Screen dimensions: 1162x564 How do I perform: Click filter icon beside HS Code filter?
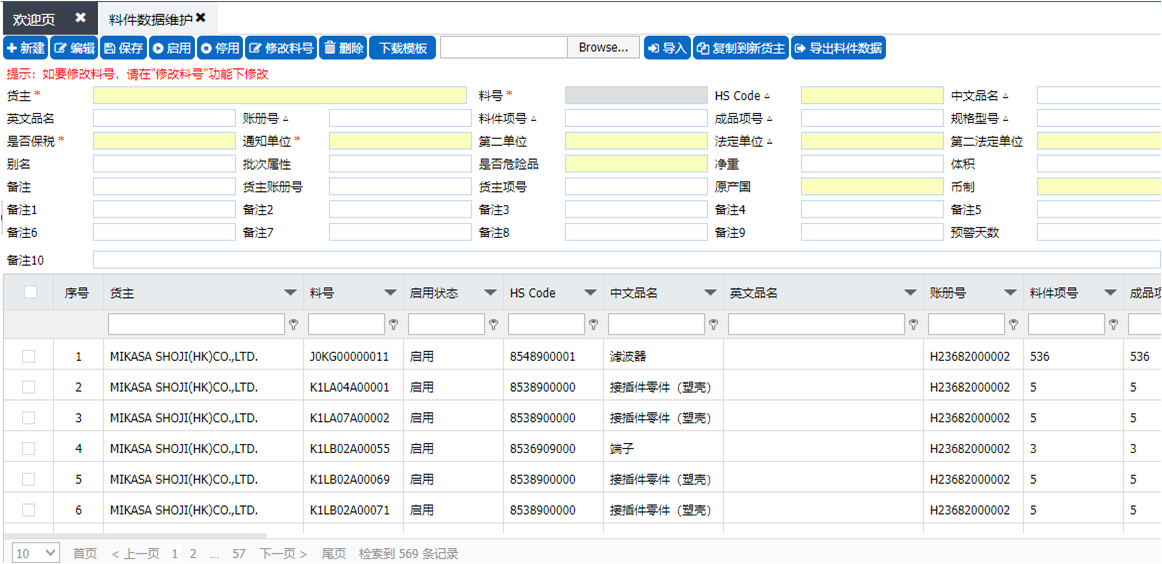pyautogui.click(x=594, y=324)
